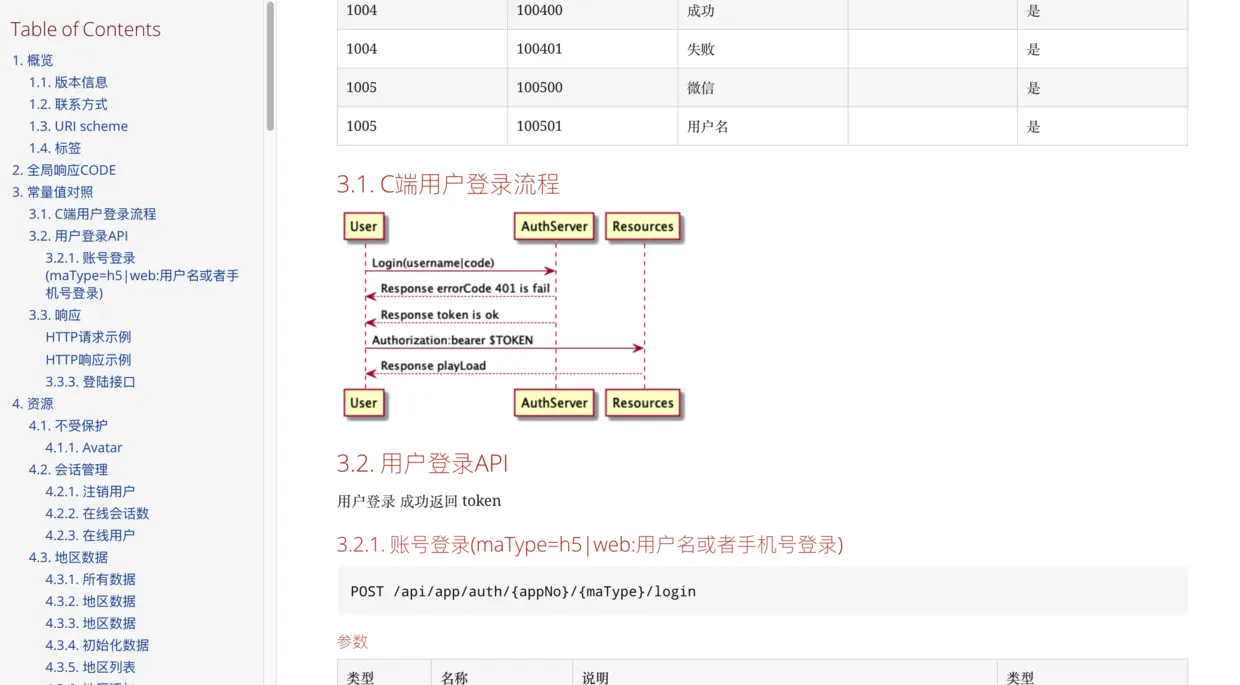Click the POST login endpoint code block
Screen dimensions: 1240x685
[x=521, y=591]
